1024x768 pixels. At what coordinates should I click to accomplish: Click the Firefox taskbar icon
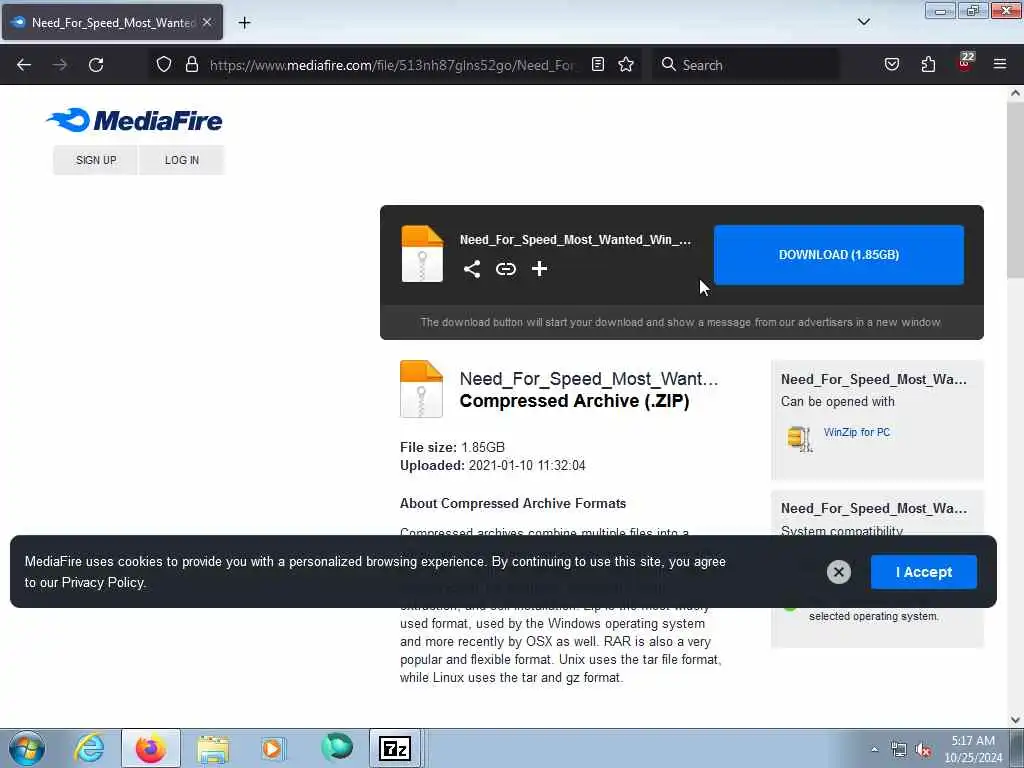click(x=150, y=748)
